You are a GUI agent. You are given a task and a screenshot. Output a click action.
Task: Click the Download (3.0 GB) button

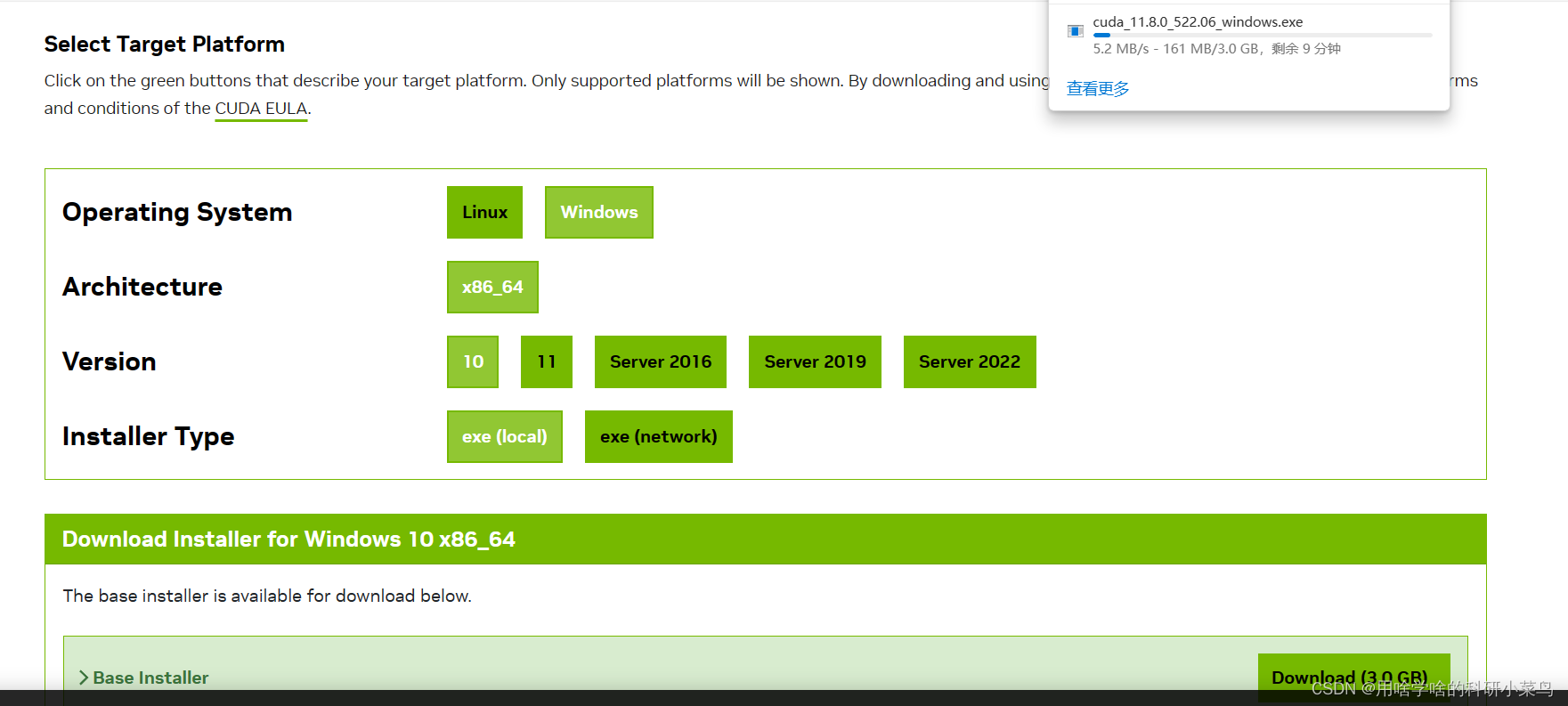point(1353,678)
